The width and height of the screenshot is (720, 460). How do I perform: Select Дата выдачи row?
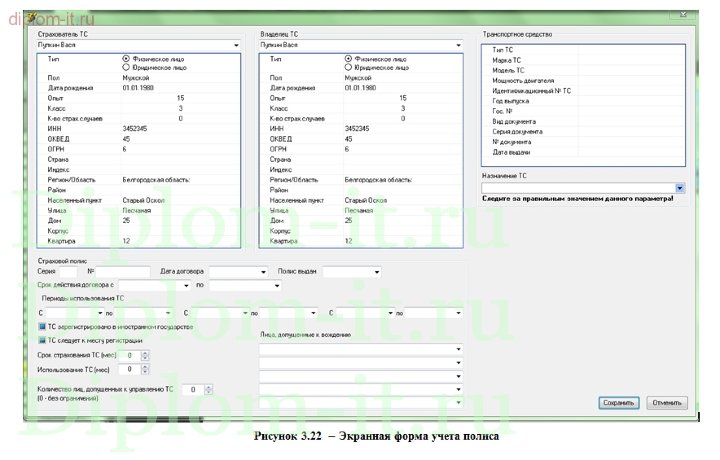click(583, 152)
